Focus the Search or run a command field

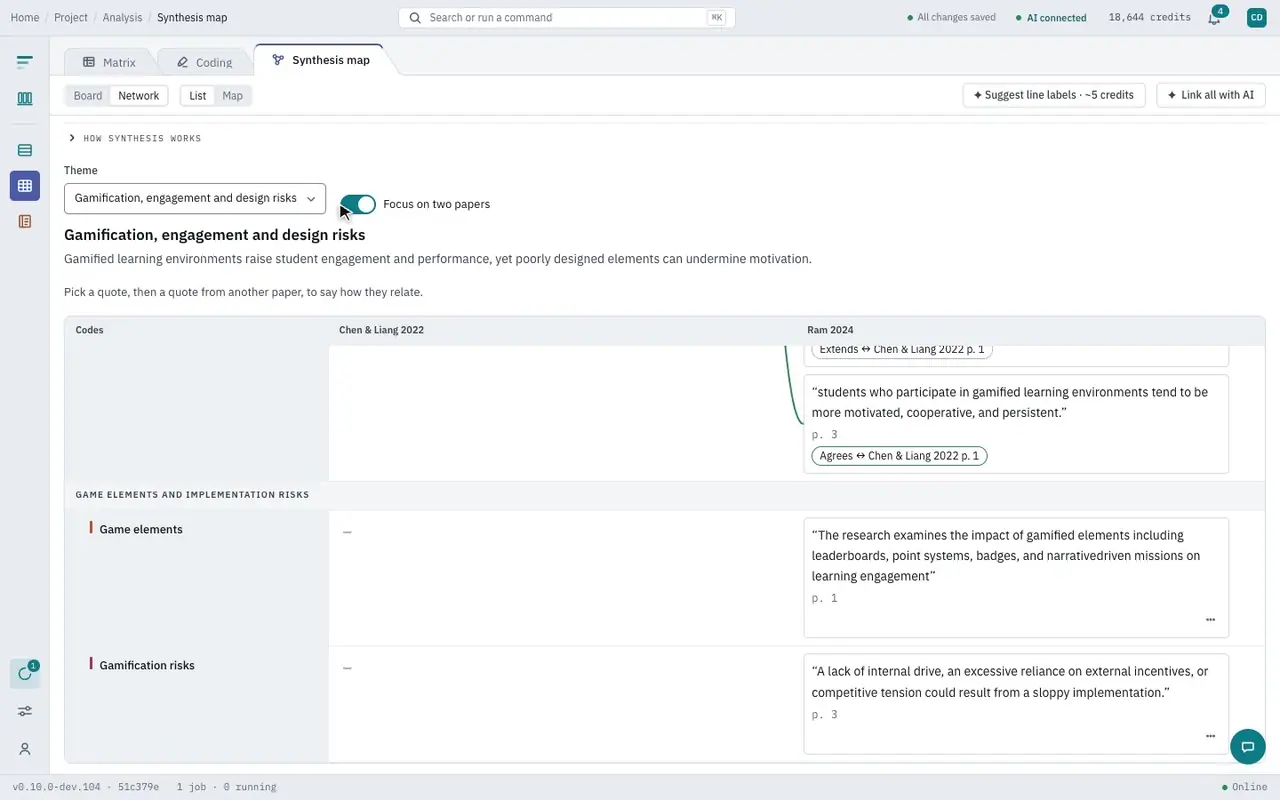(x=567, y=18)
